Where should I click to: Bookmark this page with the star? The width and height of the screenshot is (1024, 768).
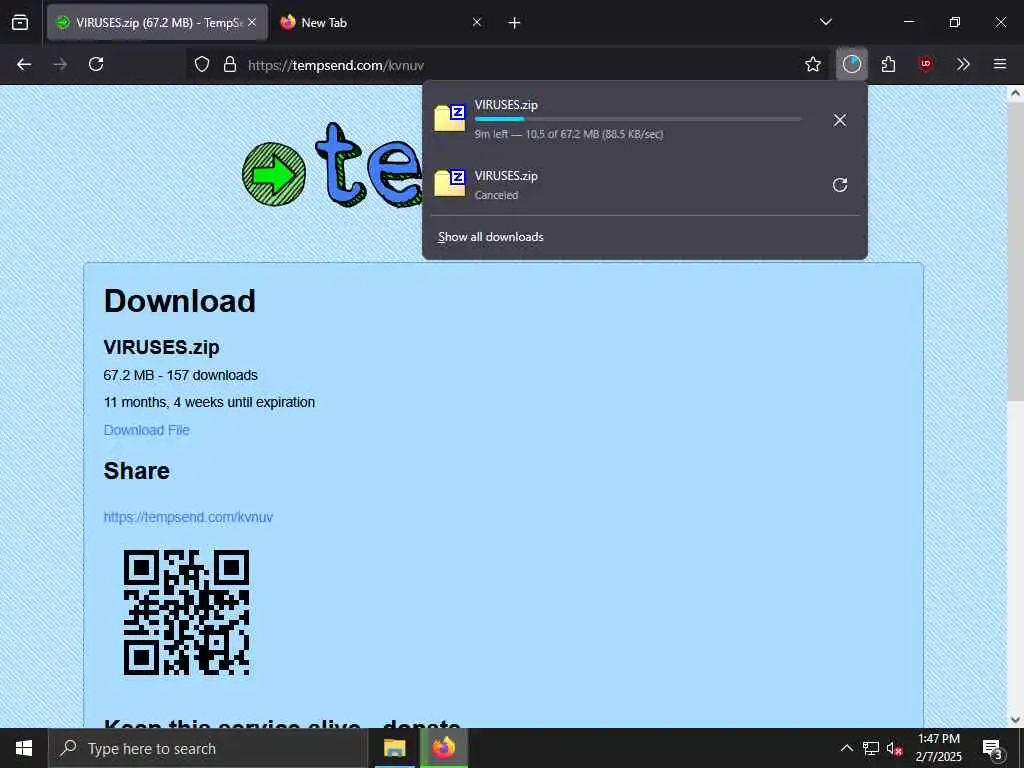point(812,64)
